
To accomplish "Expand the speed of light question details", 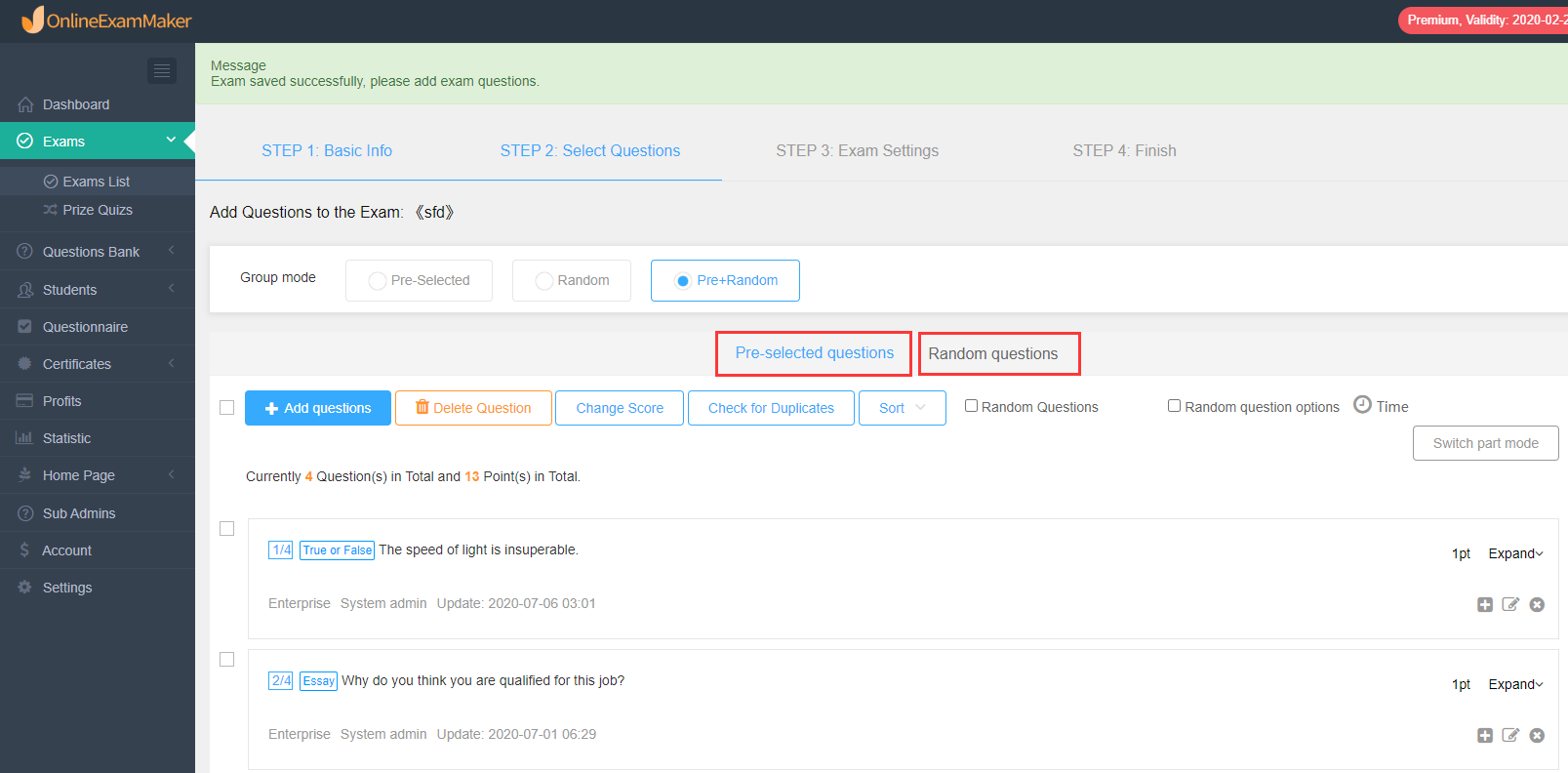I will pos(1515,553).
